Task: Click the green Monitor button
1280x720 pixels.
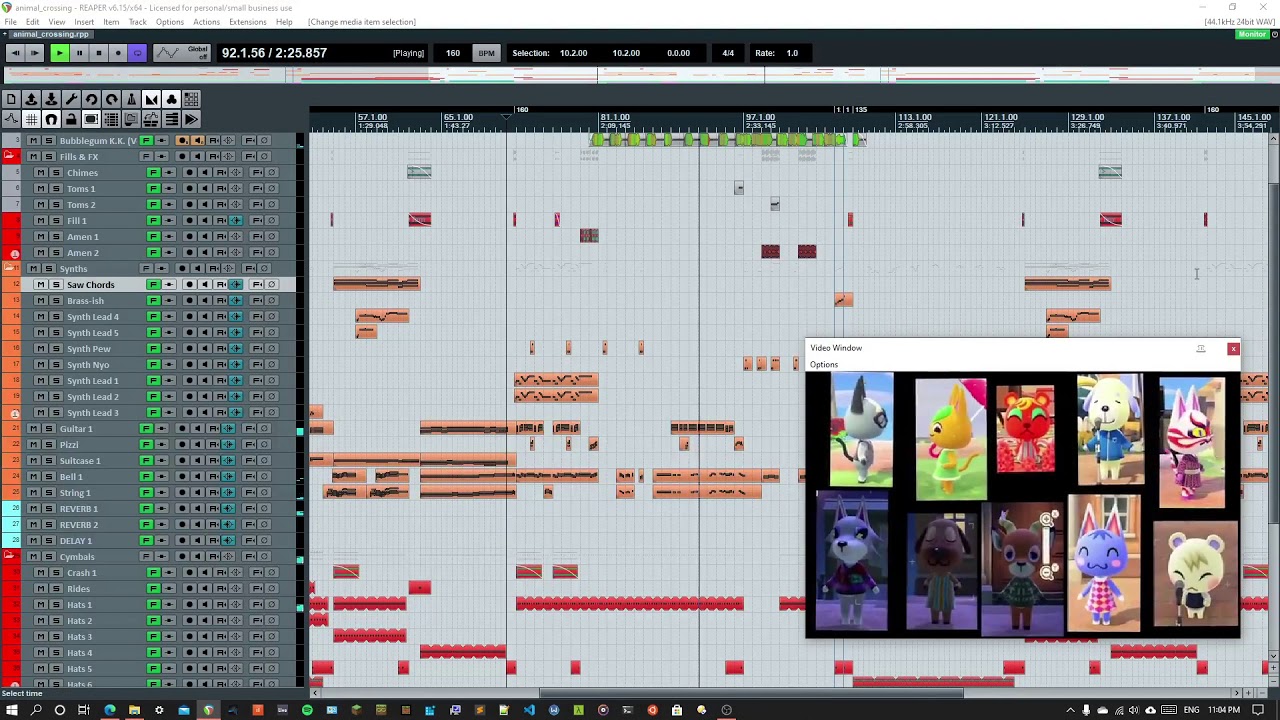Action: pos(1252,34)
